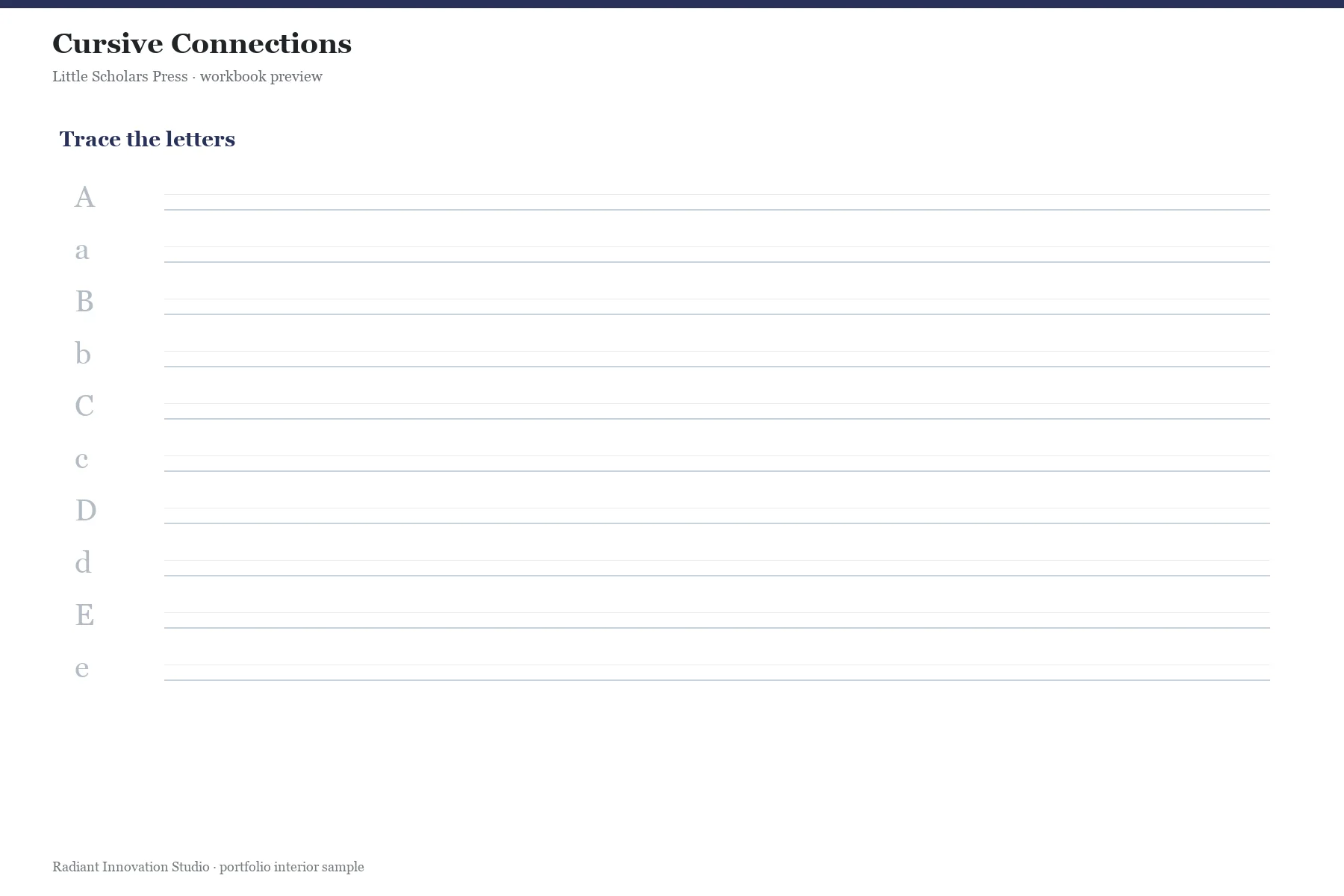
Task: Click the writing line beside uppercase D
Action: click(x=717, y=516)
